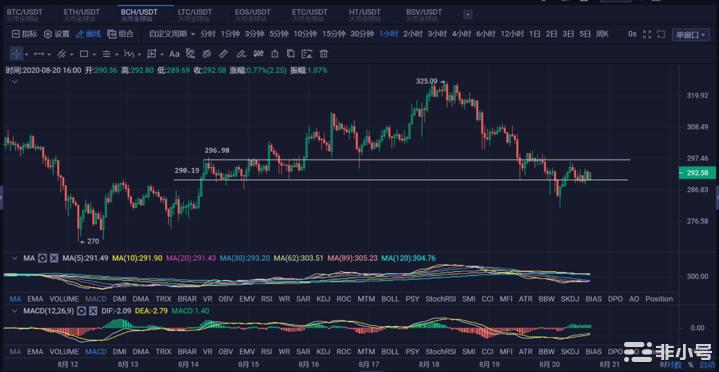Select the Aa text annotation tool
The height and width of the screenshot is (372, 719).
[174, 54]
